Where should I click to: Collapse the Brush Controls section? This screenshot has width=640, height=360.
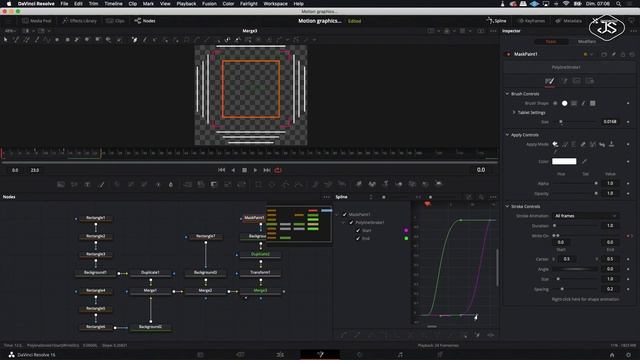[507, 94]
